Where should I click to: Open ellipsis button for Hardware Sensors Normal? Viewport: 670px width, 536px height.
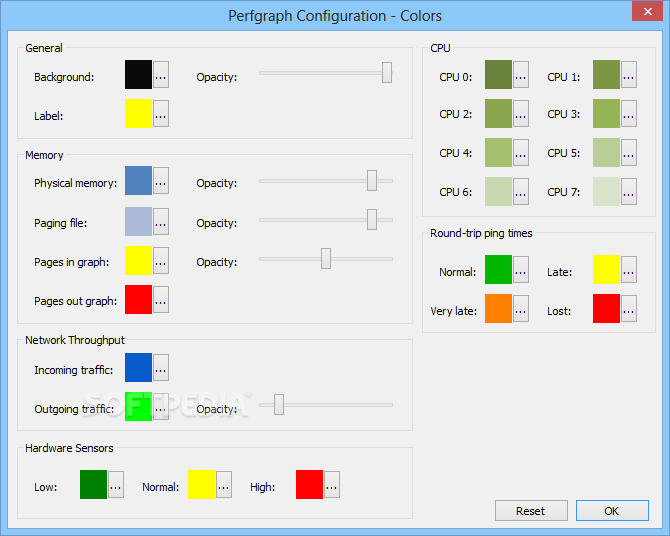(224, 484)
